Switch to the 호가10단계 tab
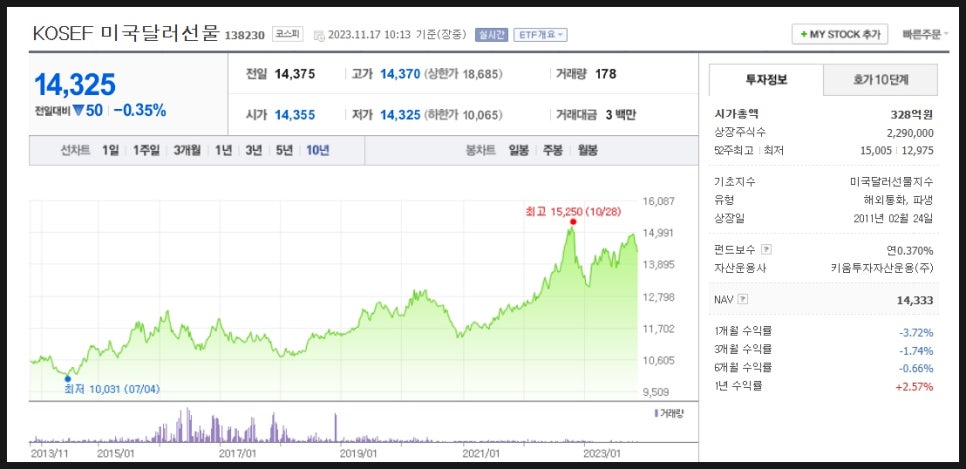 [x=880, y=80]
